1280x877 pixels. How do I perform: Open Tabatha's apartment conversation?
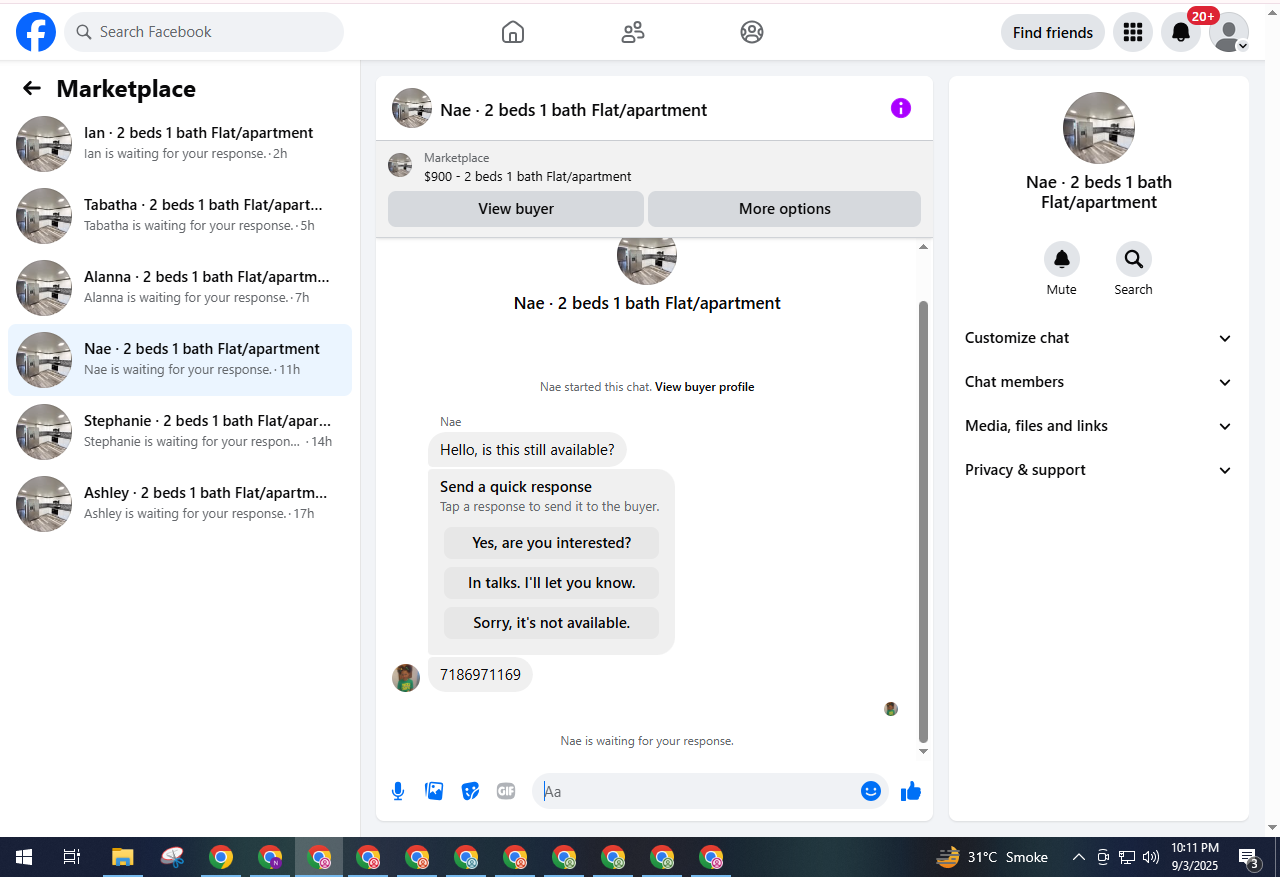[x=180, y=216]
